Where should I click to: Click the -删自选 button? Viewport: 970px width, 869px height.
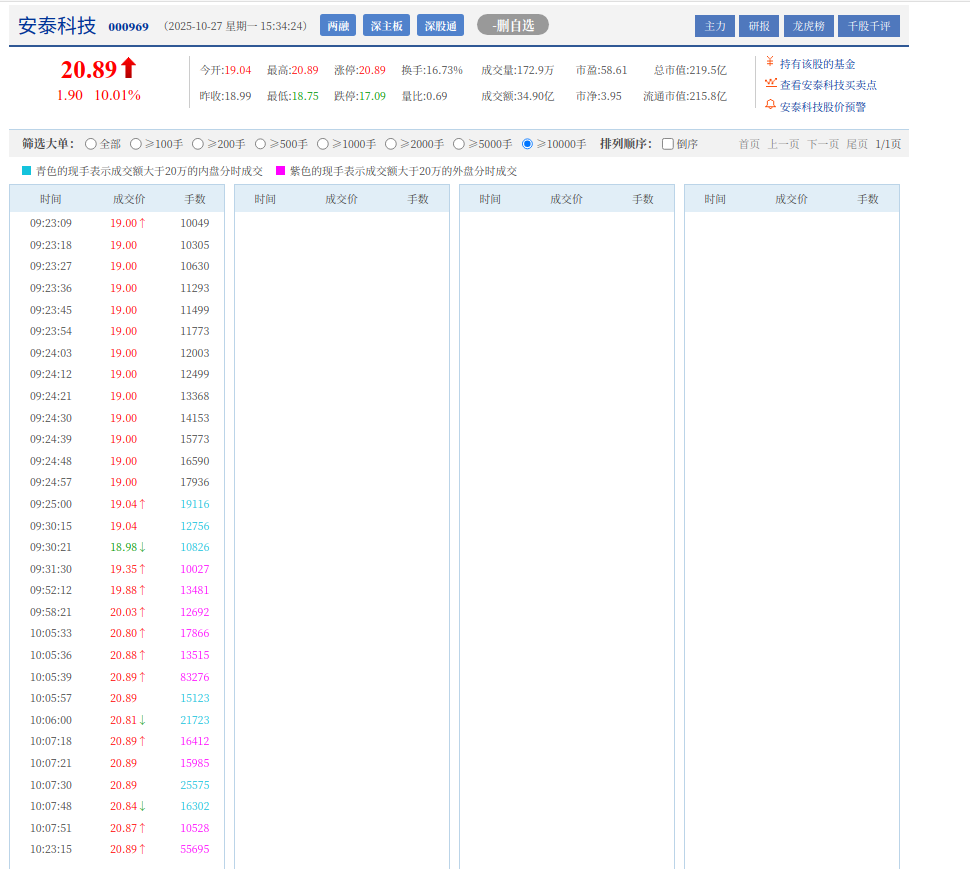tap(513, 25)
